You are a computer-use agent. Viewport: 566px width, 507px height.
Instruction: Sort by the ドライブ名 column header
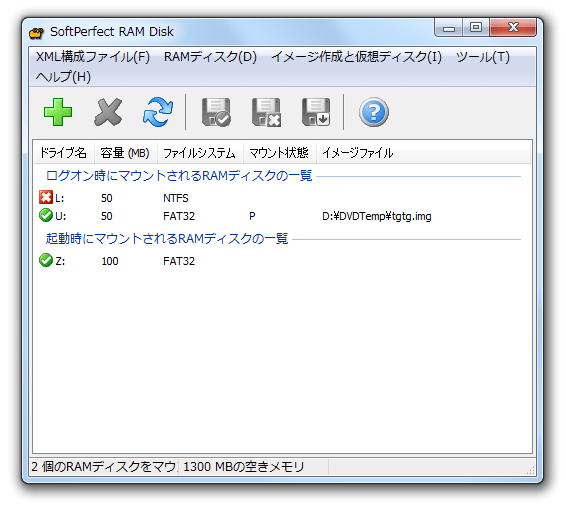(64, 153)
